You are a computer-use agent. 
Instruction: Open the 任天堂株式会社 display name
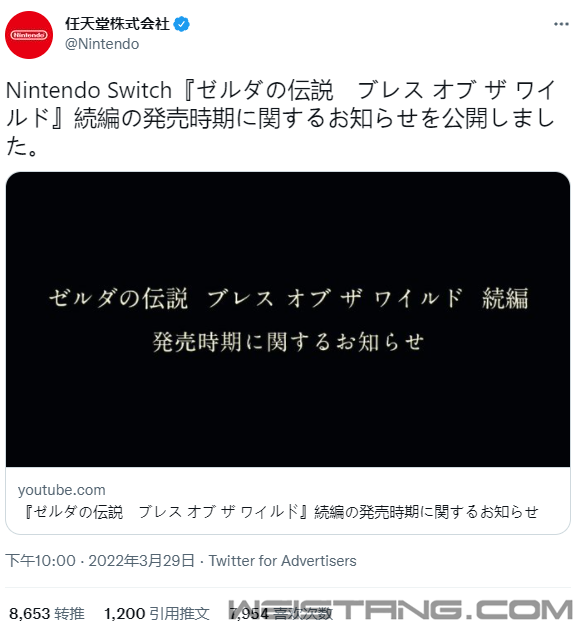pos(117,24)
